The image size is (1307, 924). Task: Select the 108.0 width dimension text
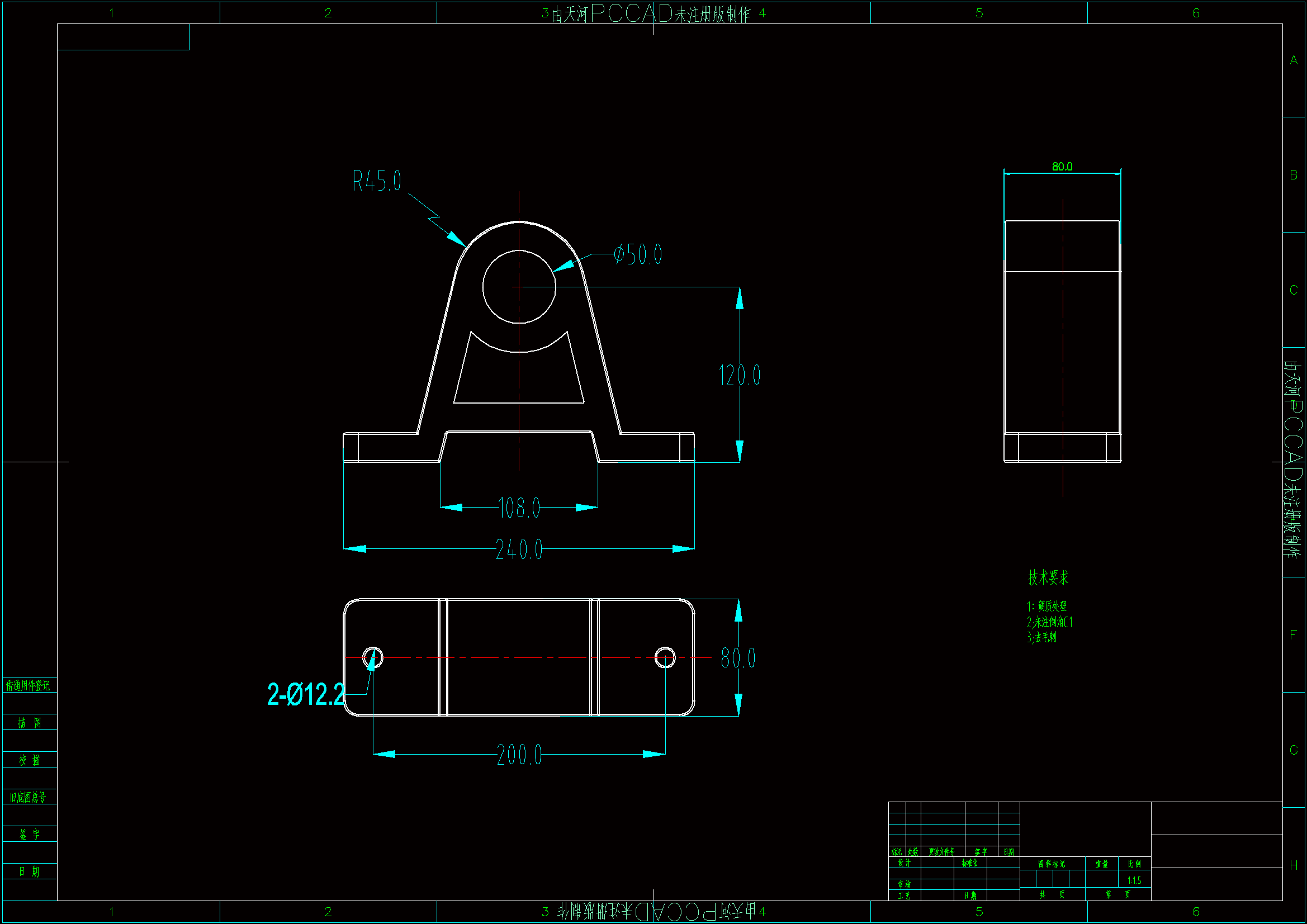(519, 508)
